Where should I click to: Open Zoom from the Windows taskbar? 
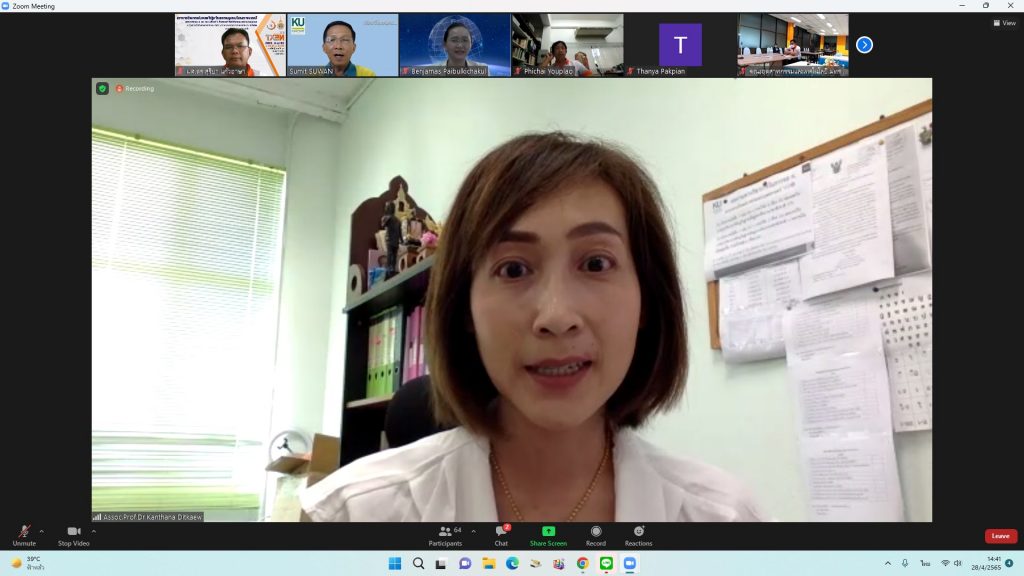coord(630,564)
